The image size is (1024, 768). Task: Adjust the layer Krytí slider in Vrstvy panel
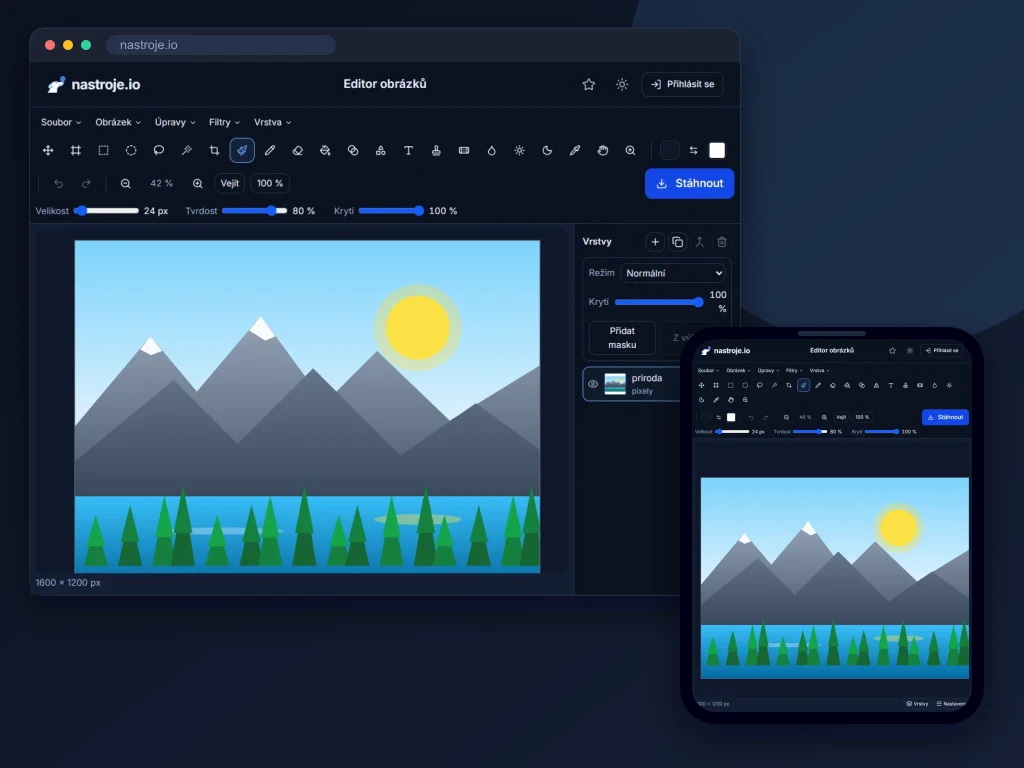659,302
